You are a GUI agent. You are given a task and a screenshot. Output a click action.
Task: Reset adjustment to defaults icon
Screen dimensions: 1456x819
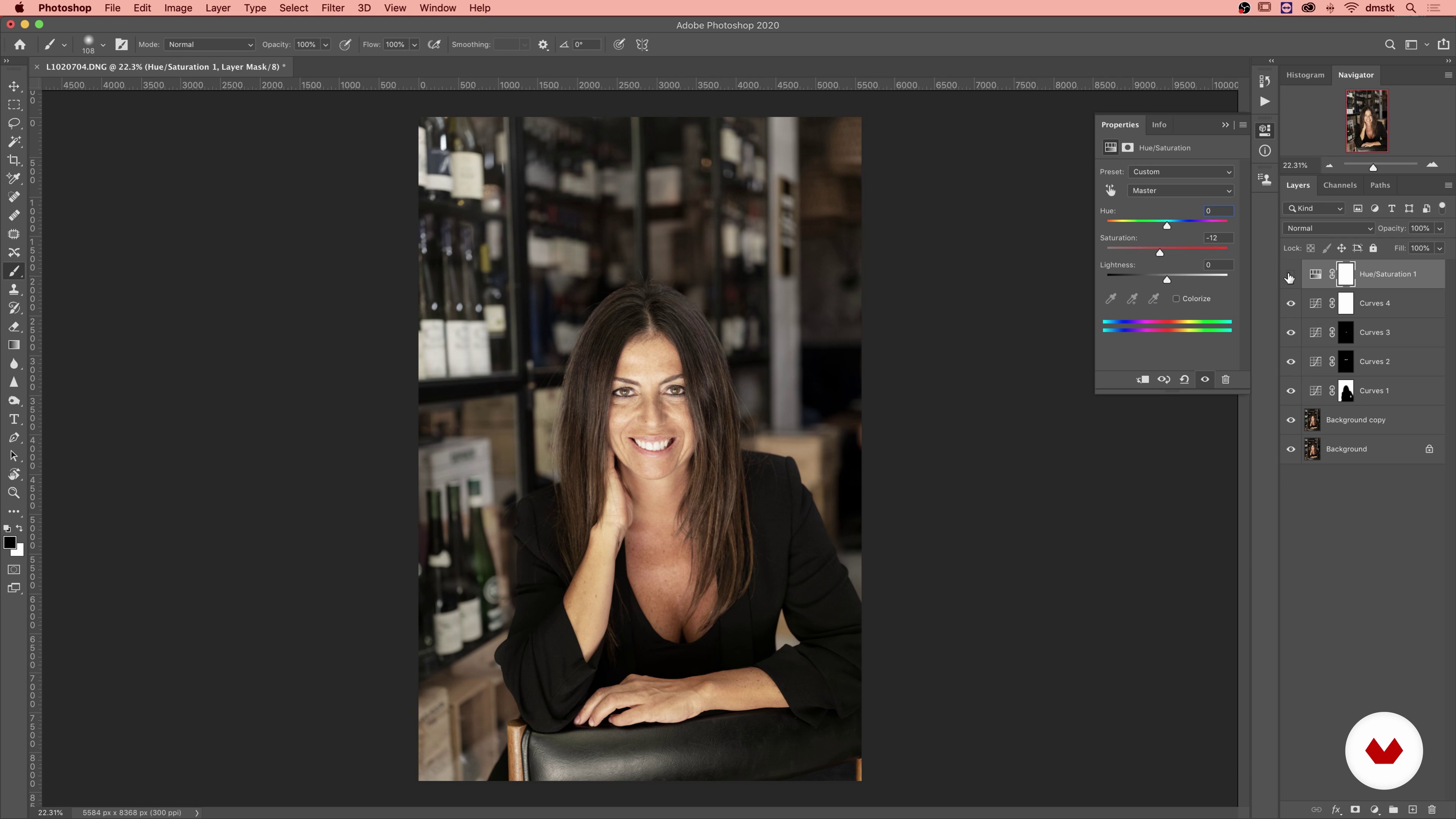(1184, 379)
